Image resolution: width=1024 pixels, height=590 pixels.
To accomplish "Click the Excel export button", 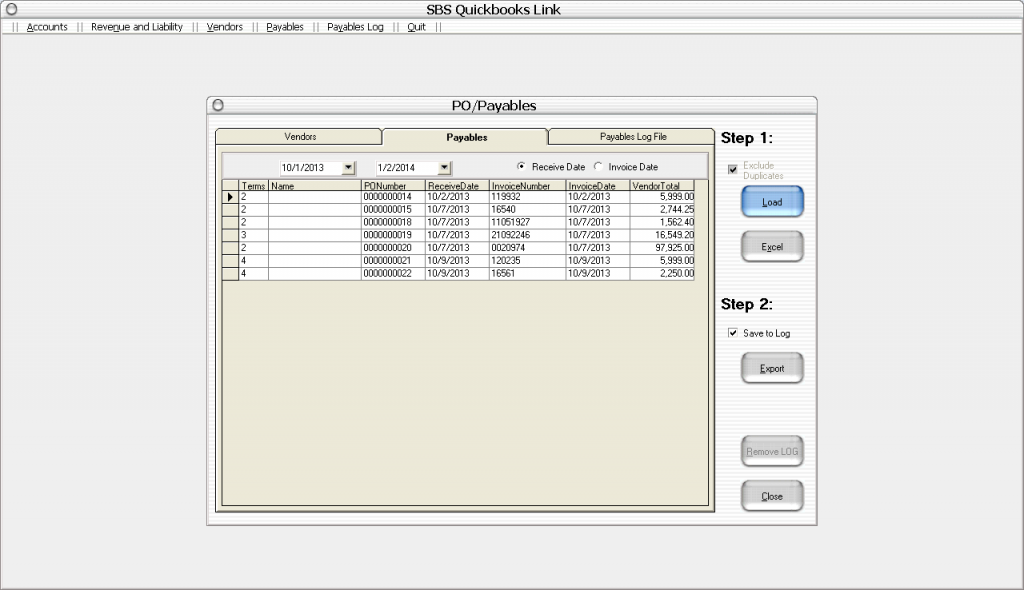I will tap(771, 246).
